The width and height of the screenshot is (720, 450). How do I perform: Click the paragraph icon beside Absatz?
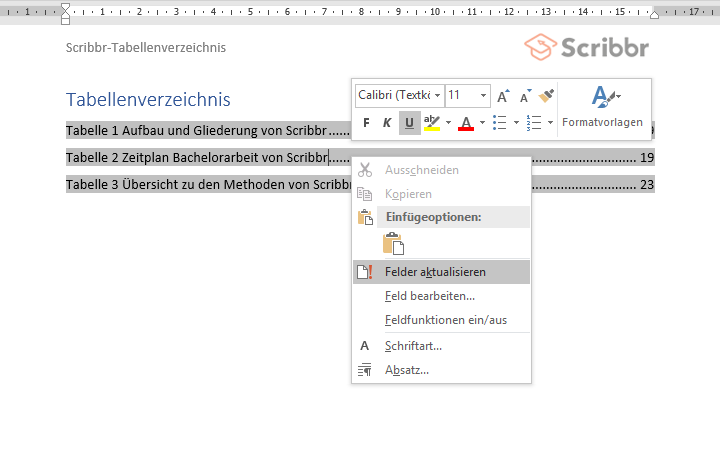[x=365, y=370]
